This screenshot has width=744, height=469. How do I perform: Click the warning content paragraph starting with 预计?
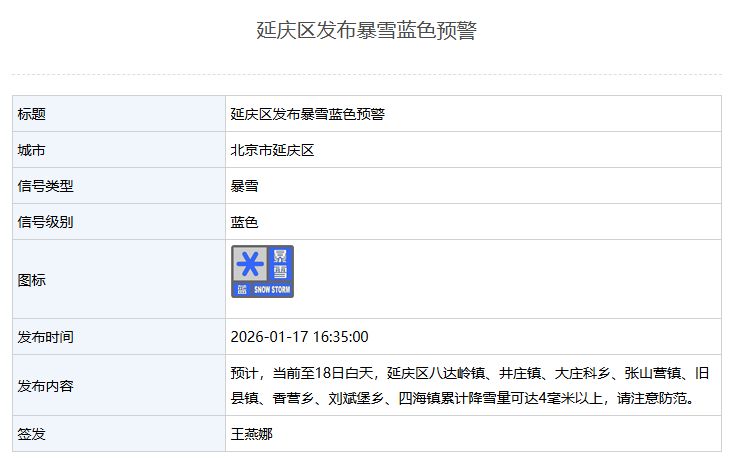click(470, 386)
